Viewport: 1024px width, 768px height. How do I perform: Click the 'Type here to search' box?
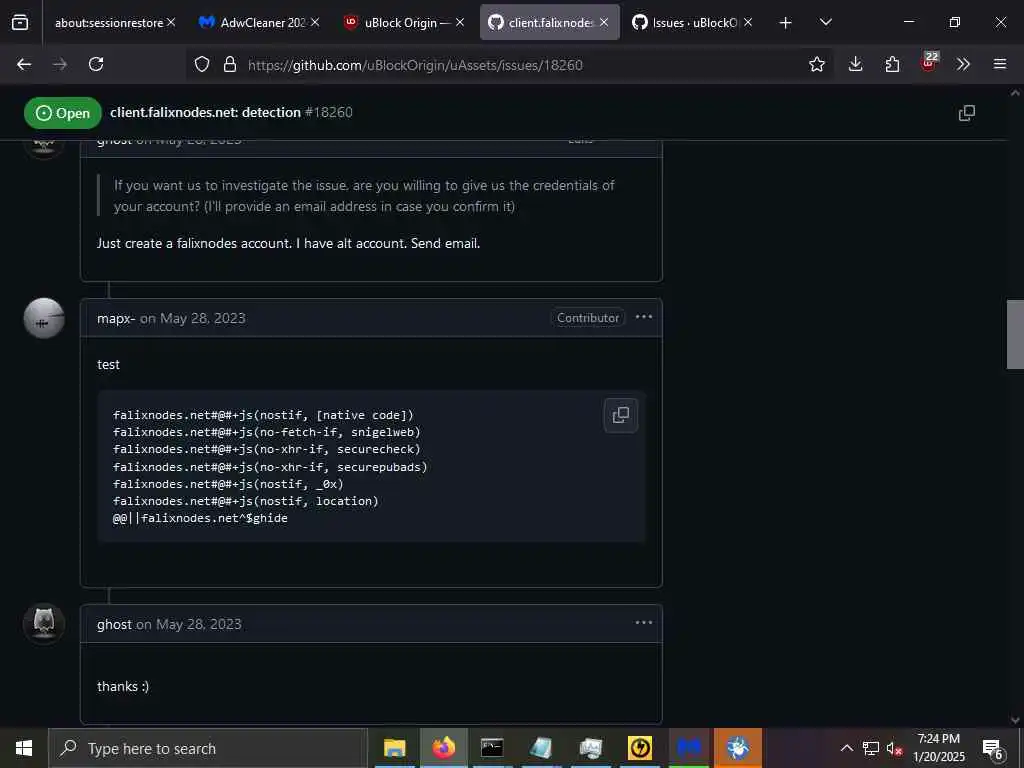click(x=208, y=748)
